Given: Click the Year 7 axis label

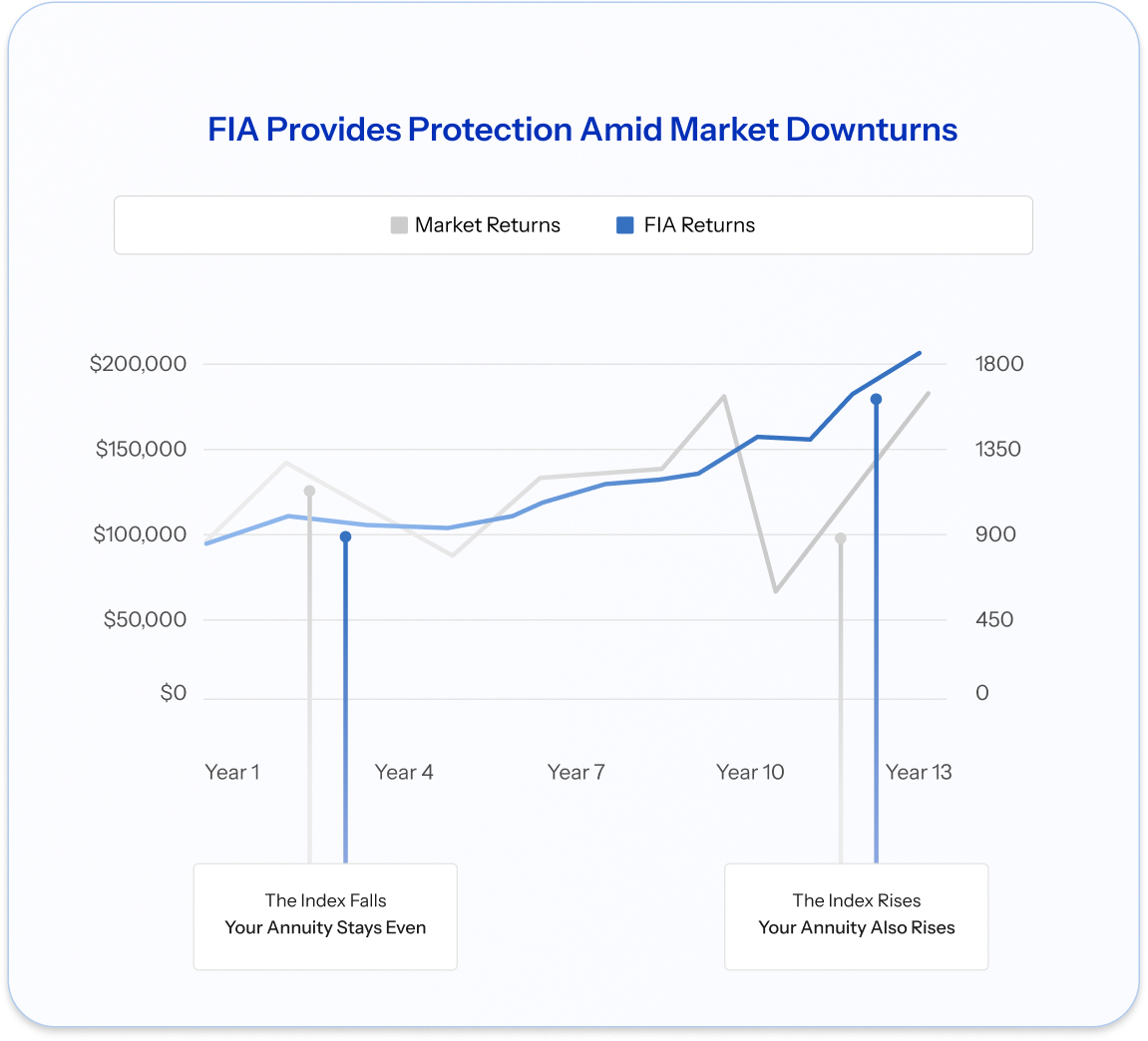Looking at the screenshot, I should click(x=575, y=772).
